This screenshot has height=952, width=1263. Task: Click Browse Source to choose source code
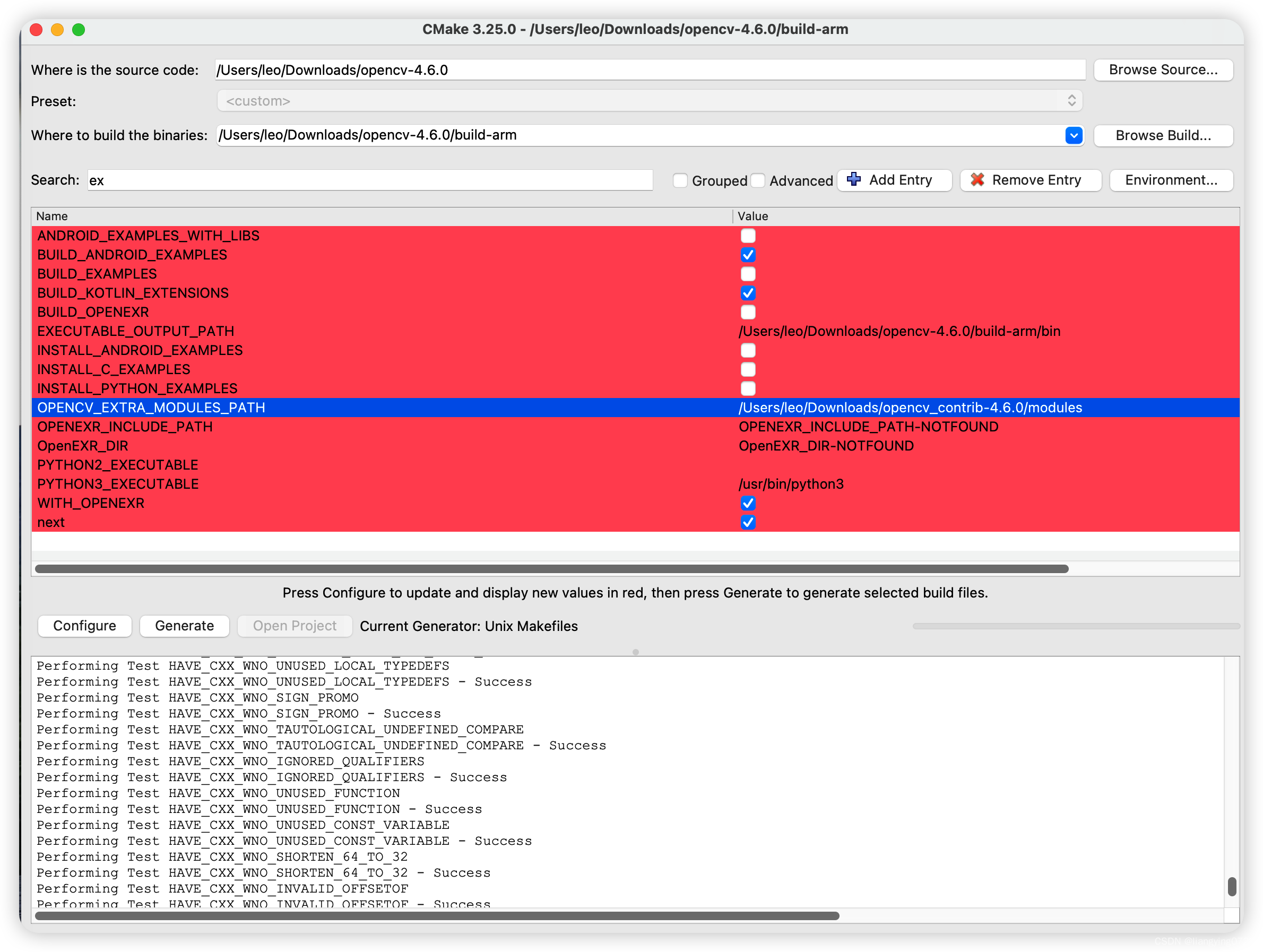[x=1163, y=70]
